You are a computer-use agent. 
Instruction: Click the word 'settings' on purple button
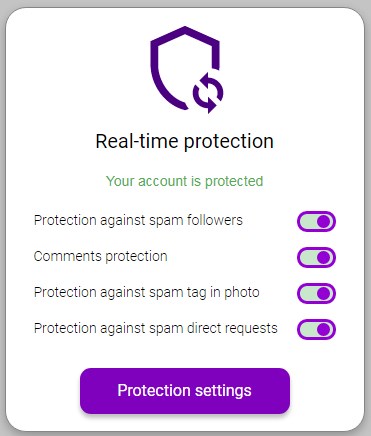tap(223, 391)
